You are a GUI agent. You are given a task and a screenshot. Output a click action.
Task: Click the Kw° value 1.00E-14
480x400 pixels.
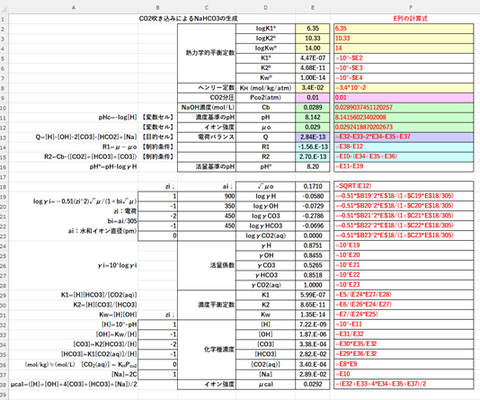(x=312, y=78)
